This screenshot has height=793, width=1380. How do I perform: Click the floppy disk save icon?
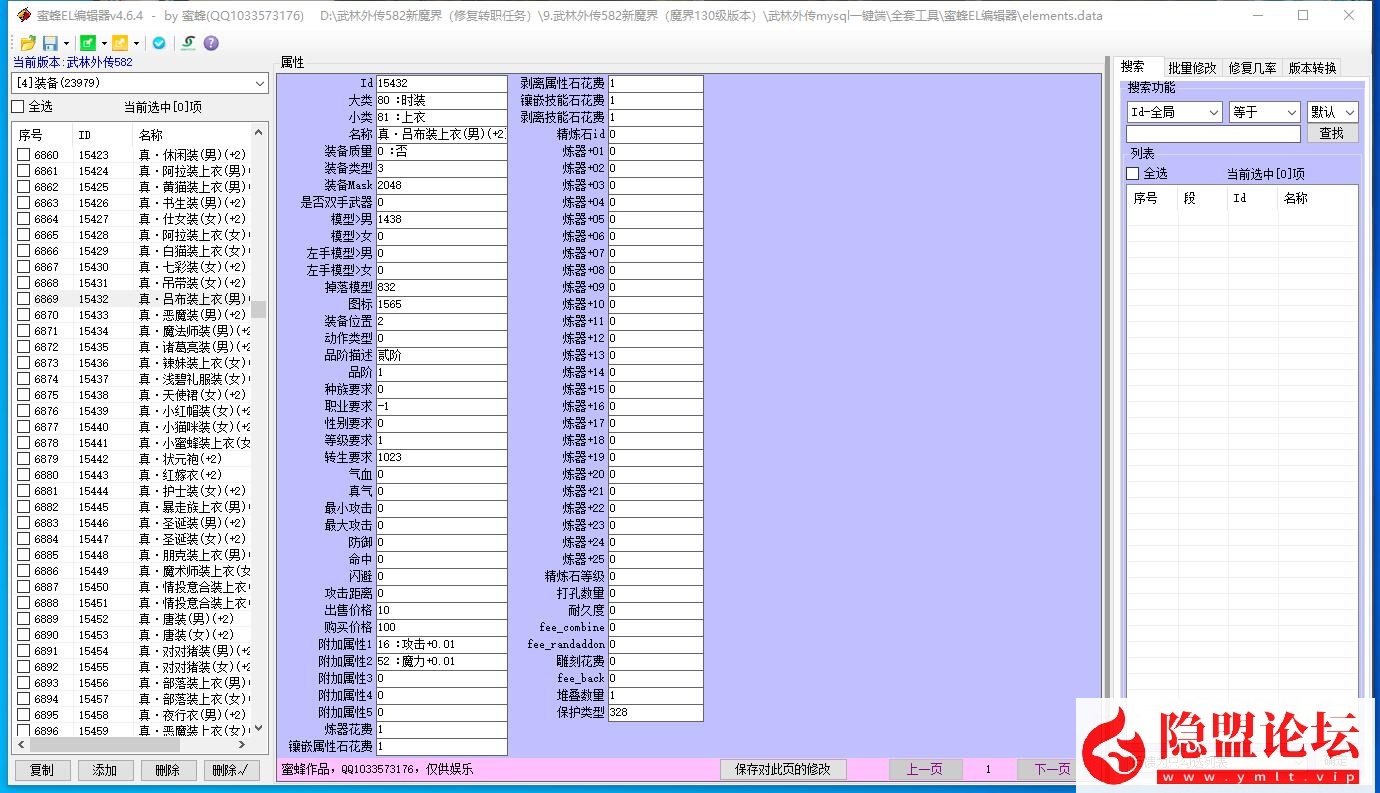click(x=50, y=43)
